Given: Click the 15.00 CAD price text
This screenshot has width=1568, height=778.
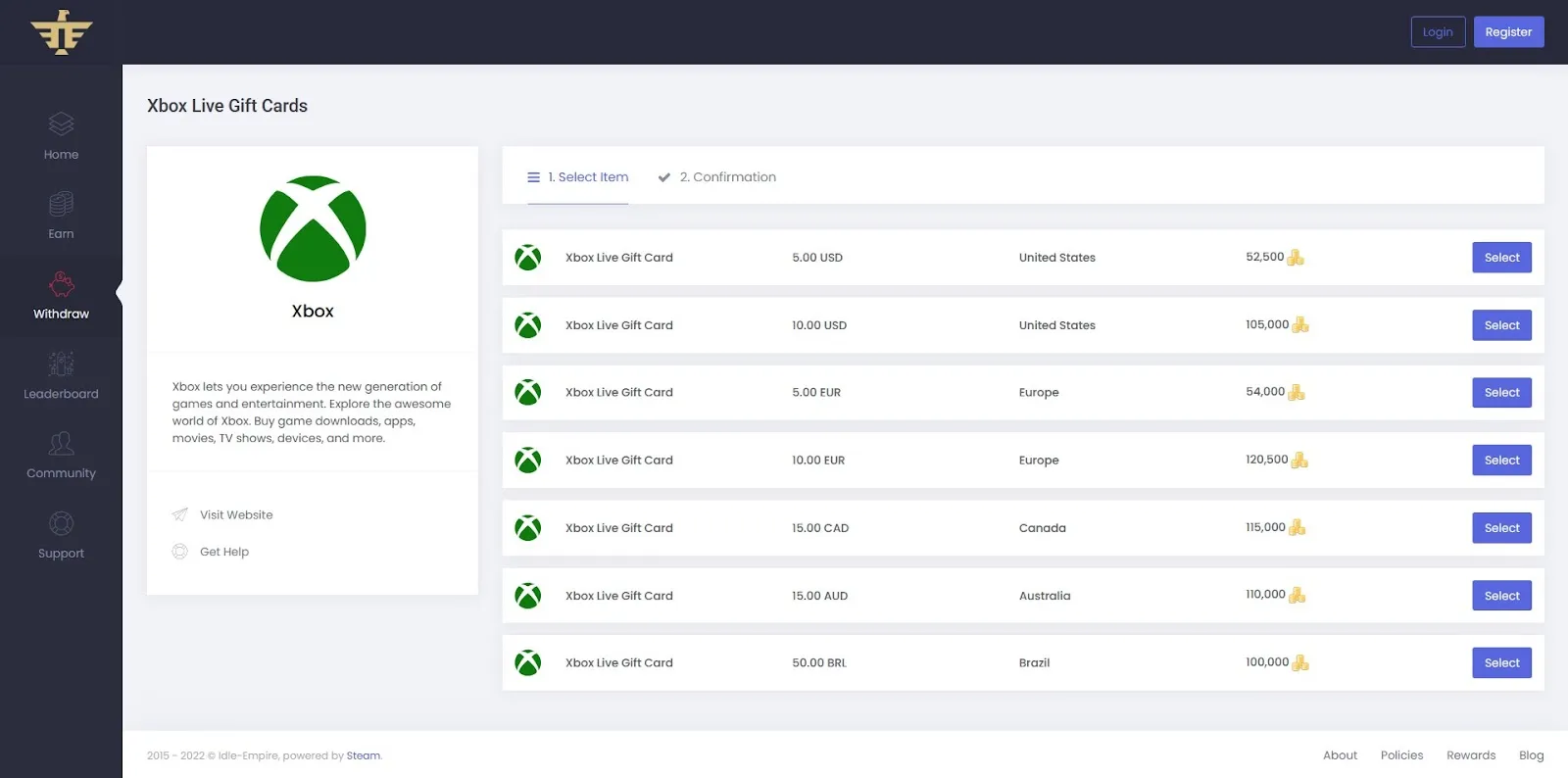Looking at the screenshot, I should 820,528.
